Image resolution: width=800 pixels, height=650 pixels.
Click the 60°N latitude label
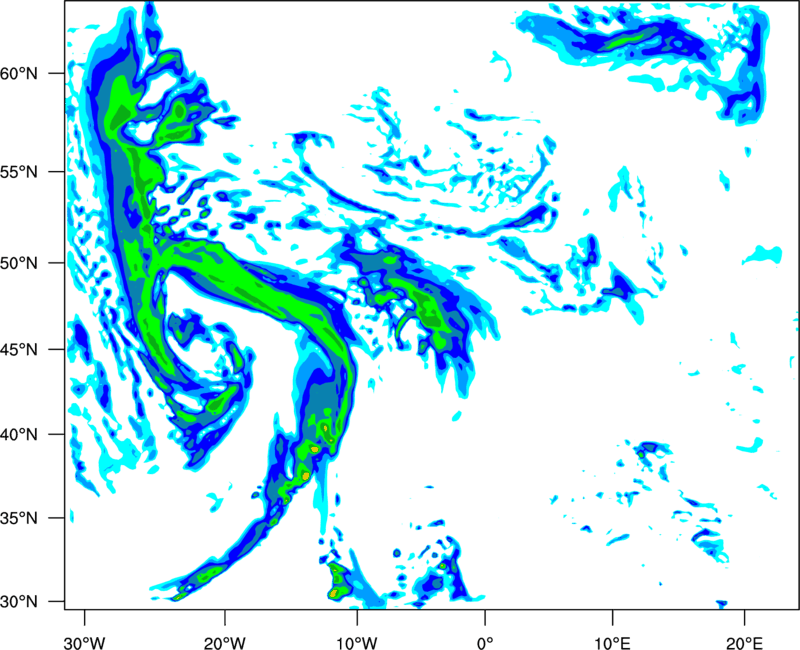[19, 74]
